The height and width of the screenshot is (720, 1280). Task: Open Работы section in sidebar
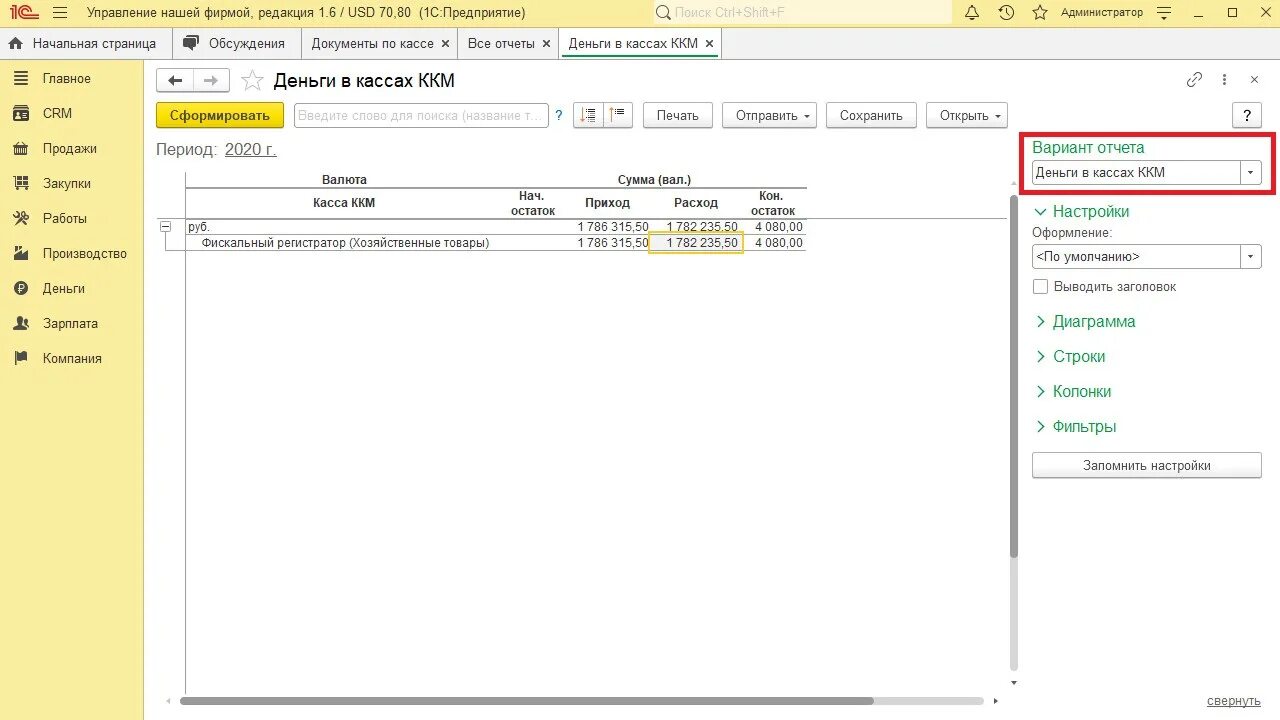point(64,218)
